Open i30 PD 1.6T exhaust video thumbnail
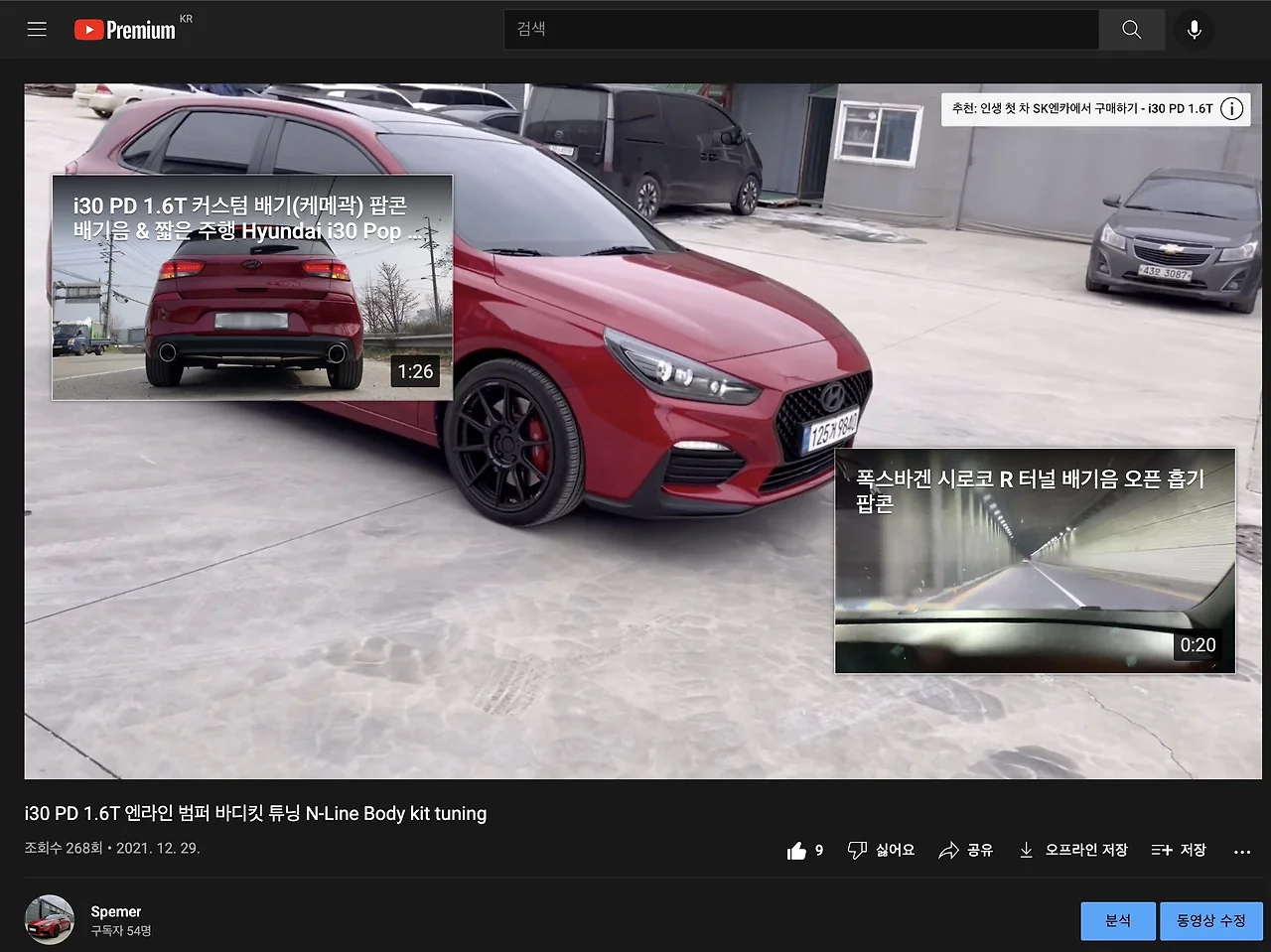This screenshot has width=1271, height=952. (x=252, y=288)
